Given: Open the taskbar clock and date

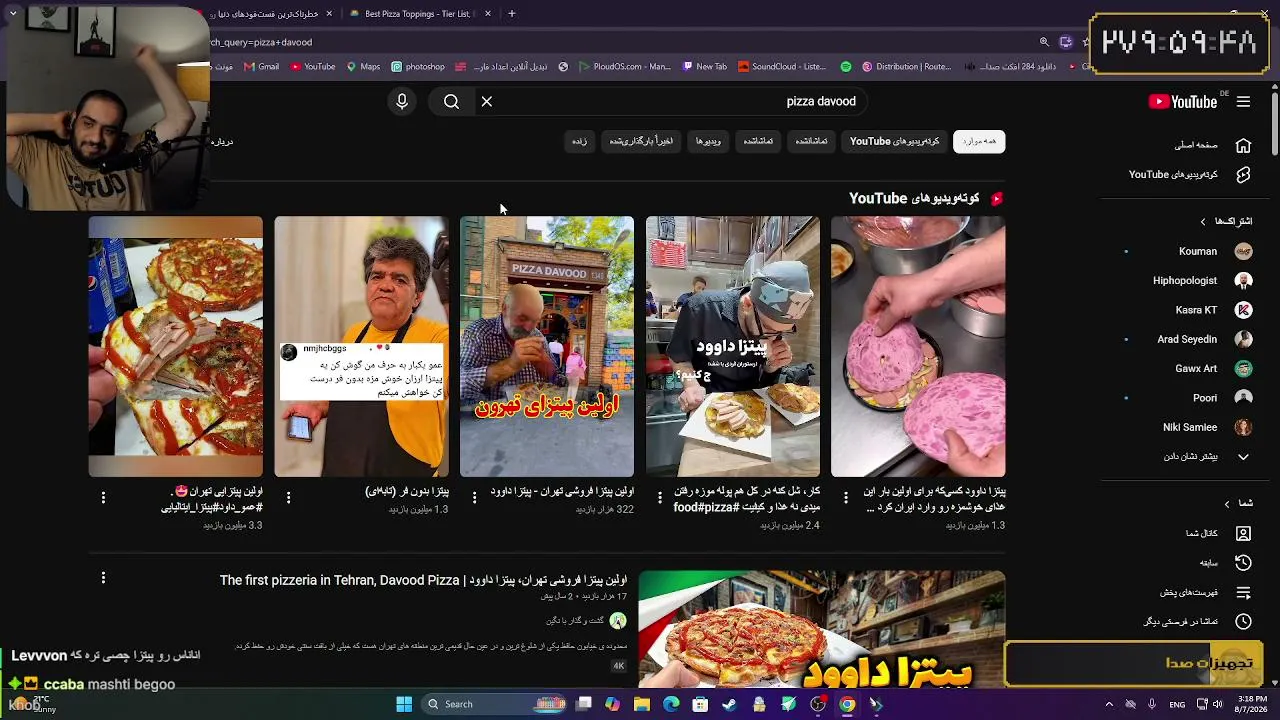Looking at the screenshot, I should [1253, 704].
